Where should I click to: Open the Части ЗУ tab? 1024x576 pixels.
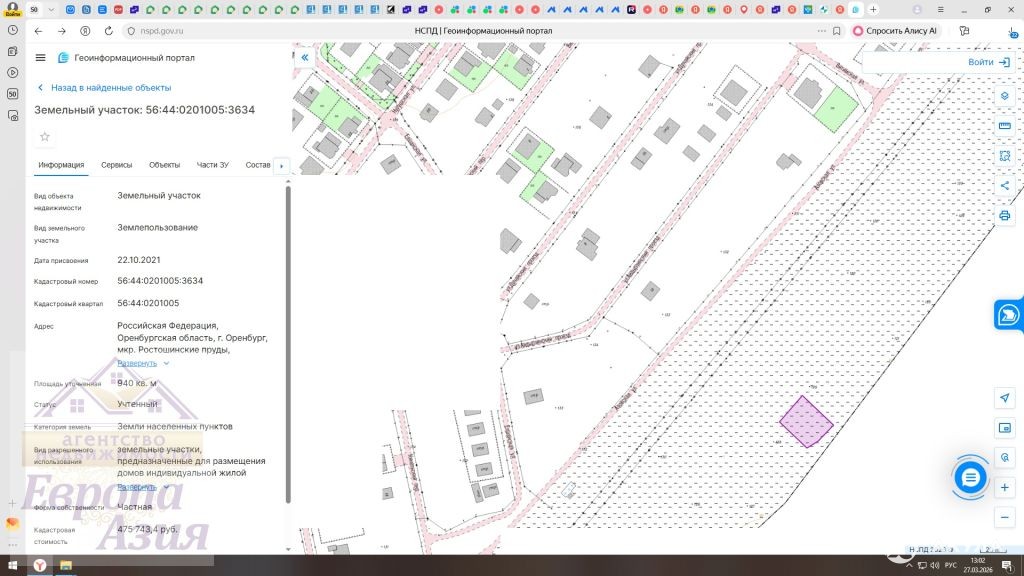[x=212, y=165]
